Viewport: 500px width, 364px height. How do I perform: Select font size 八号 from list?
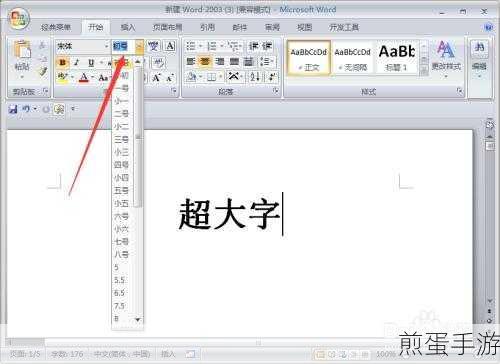[x=121, y=254]
